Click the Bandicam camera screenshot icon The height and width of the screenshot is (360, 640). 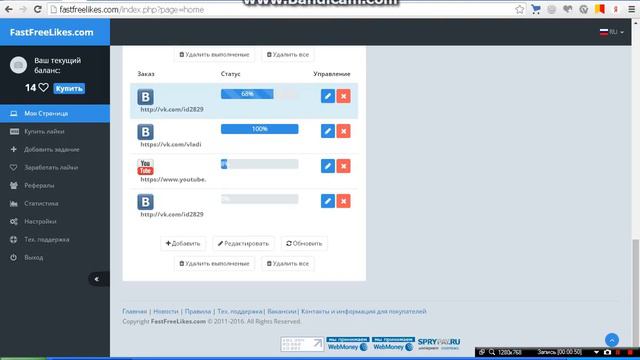pos(607,352)
